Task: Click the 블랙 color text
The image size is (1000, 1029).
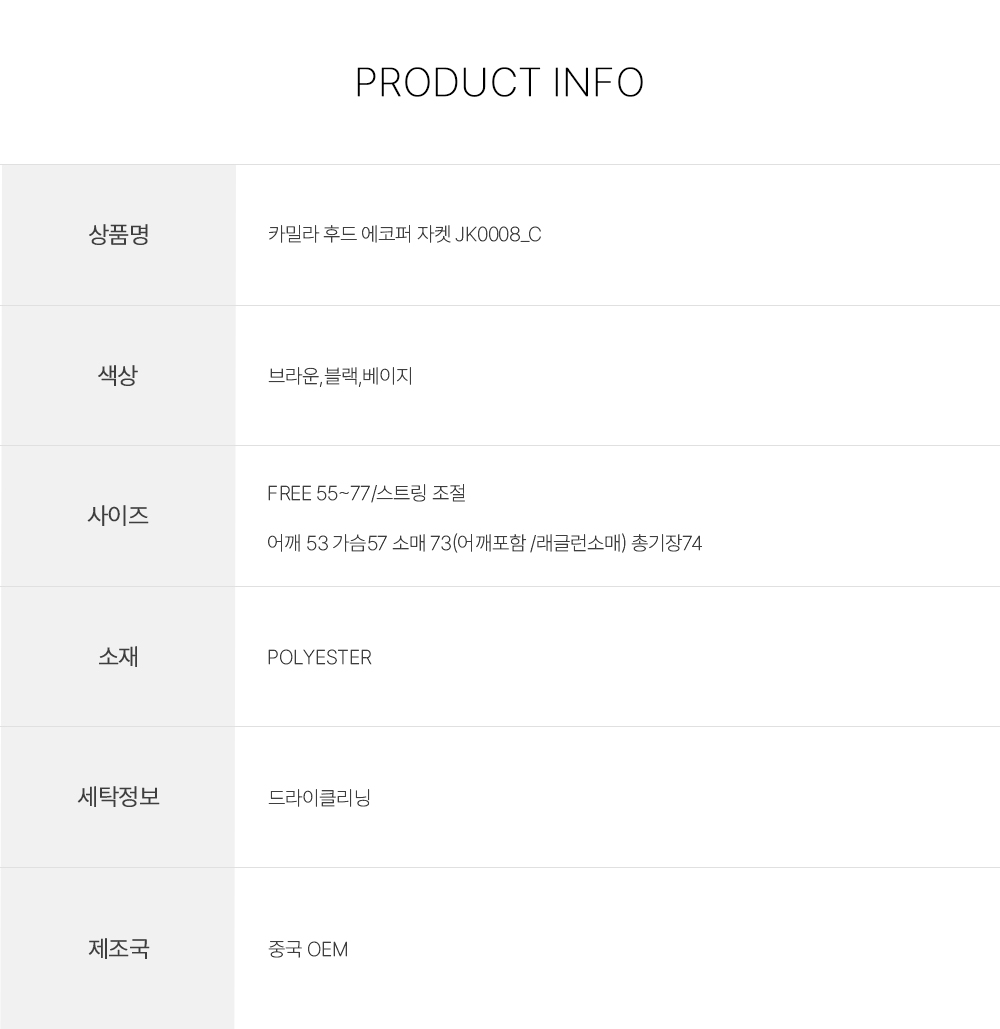Action: pyautogui.click(x=340, y=377)
